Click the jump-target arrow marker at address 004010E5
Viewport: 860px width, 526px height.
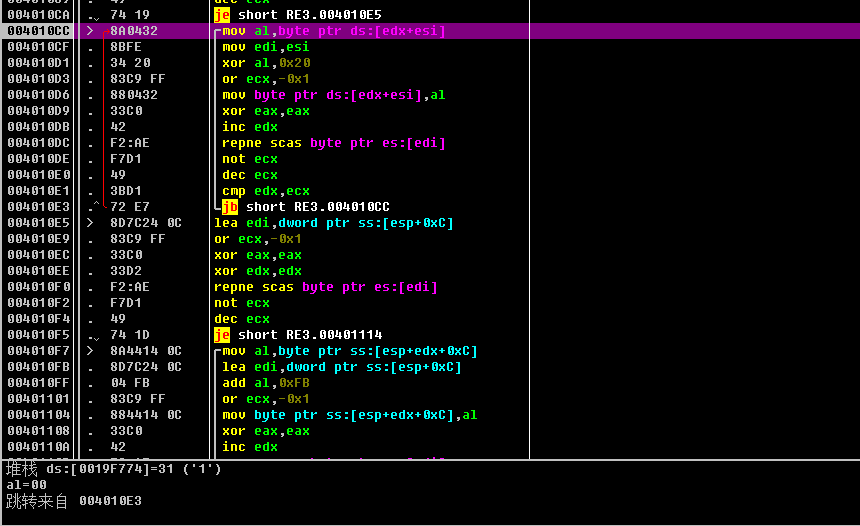tap(90, 223)
